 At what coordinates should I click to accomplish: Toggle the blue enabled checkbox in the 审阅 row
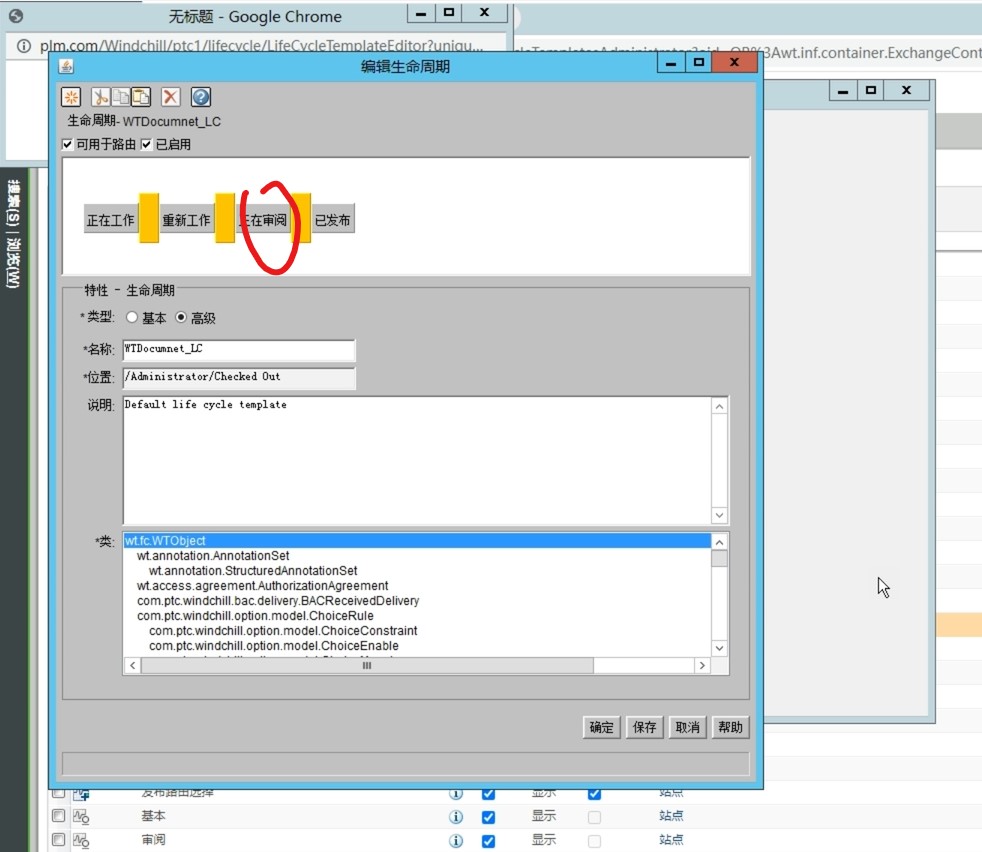(x=488, y=841)
